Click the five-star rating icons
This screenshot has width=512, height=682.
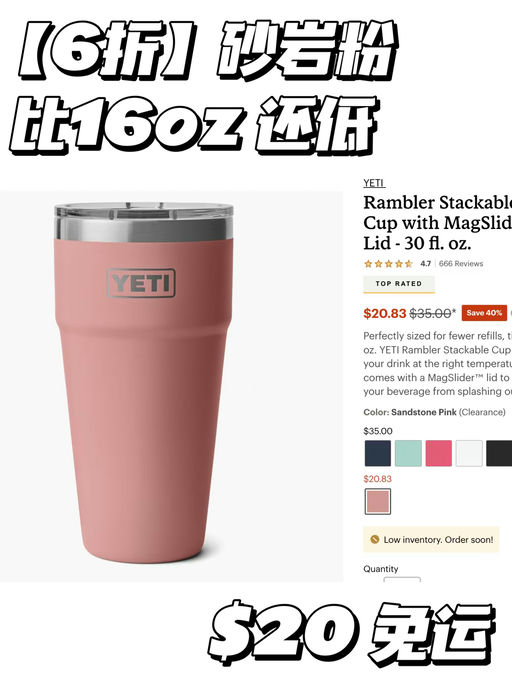[388, 264]
